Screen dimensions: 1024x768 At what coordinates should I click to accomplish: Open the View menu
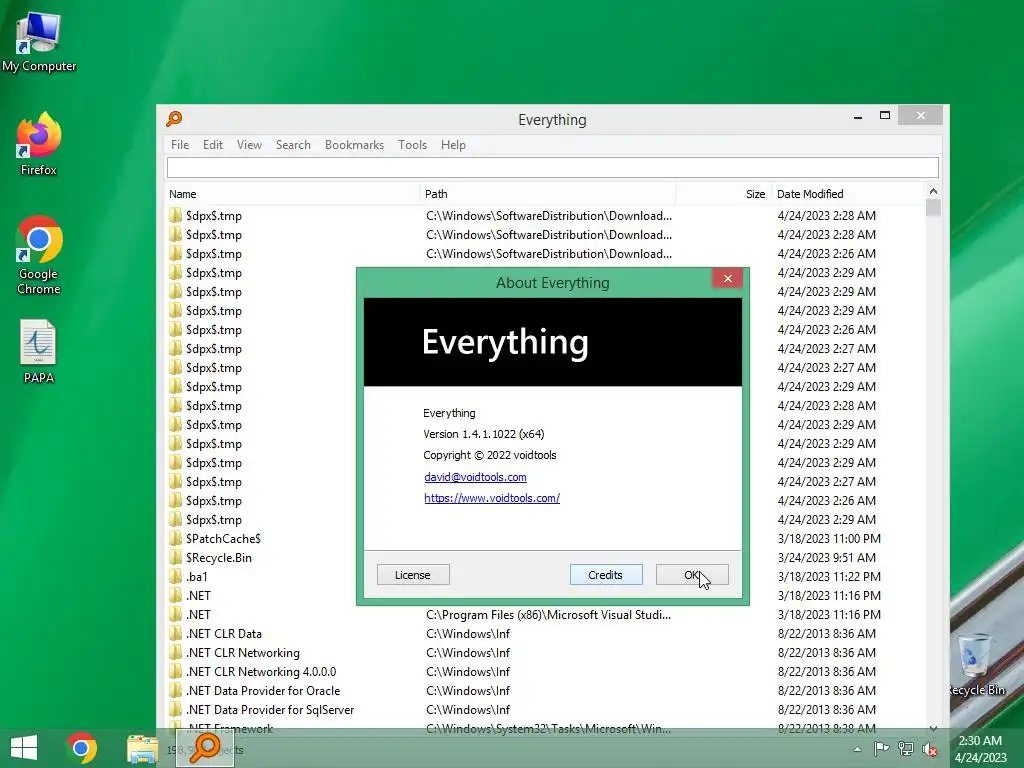click(249, 145)
